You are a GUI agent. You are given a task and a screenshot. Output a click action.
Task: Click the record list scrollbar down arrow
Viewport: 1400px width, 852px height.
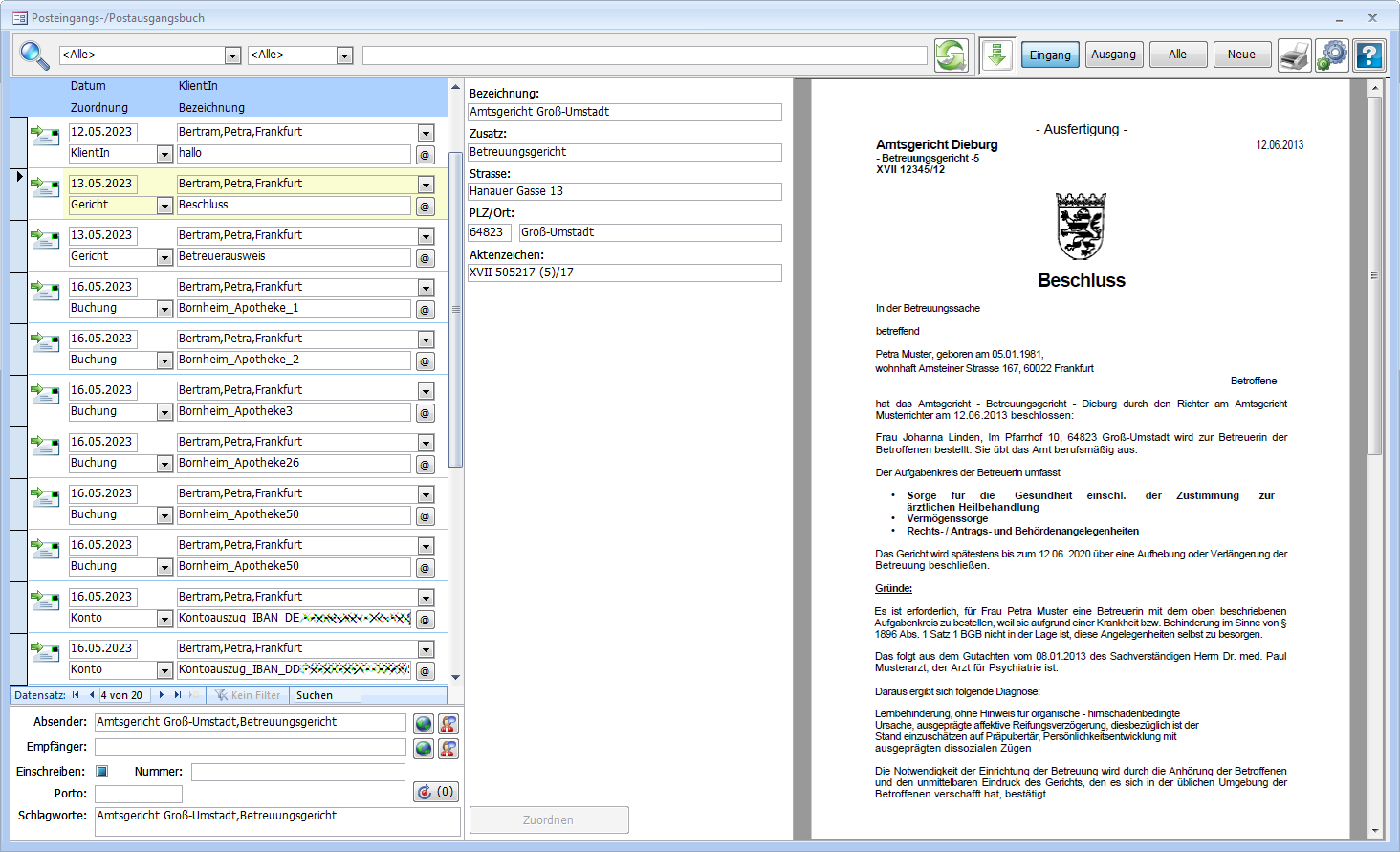455,677
